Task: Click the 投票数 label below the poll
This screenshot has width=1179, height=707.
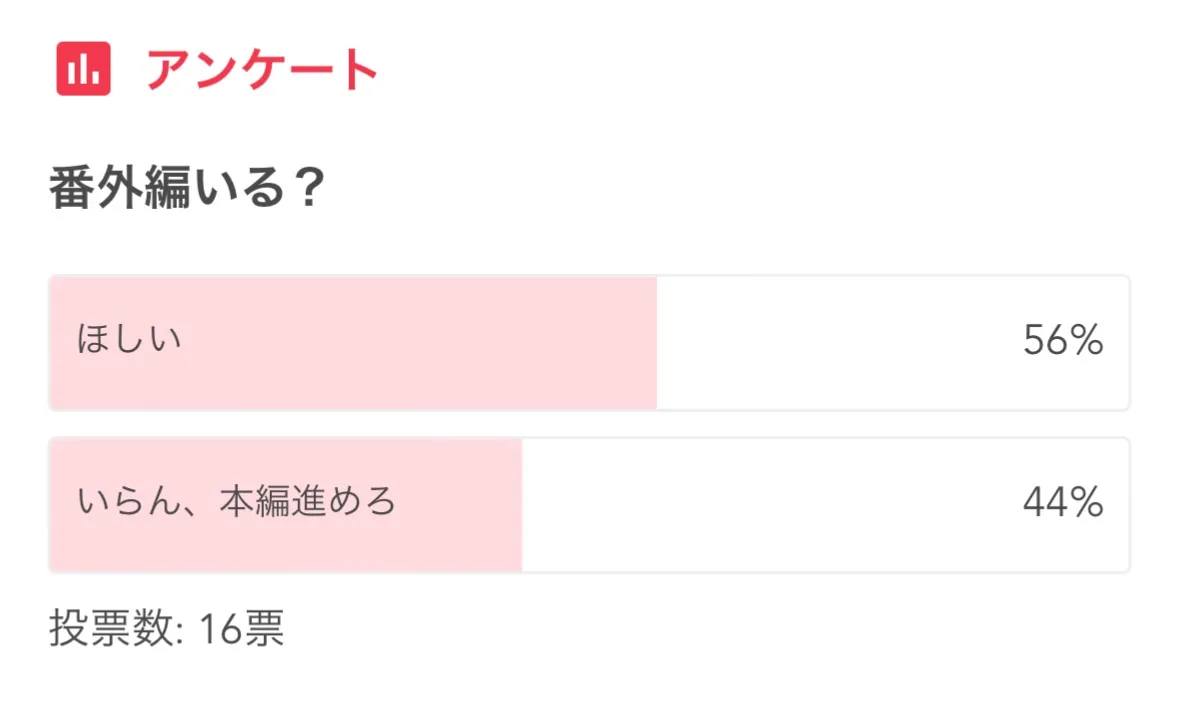Action: pyautogui.click(x=111, y=629)
